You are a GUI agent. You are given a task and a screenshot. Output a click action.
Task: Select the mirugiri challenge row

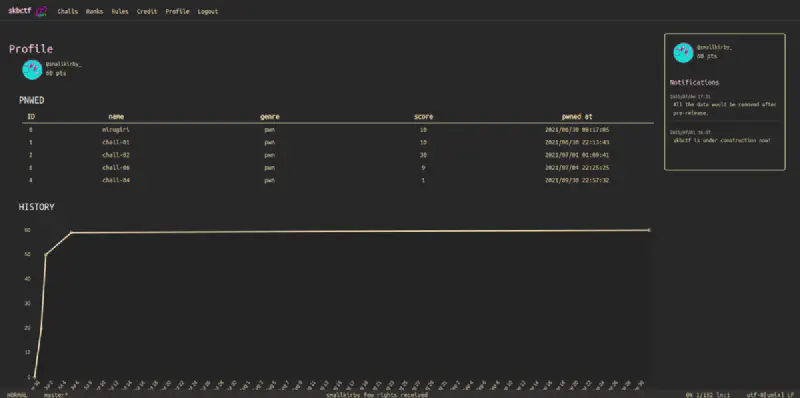coord(338,130)
